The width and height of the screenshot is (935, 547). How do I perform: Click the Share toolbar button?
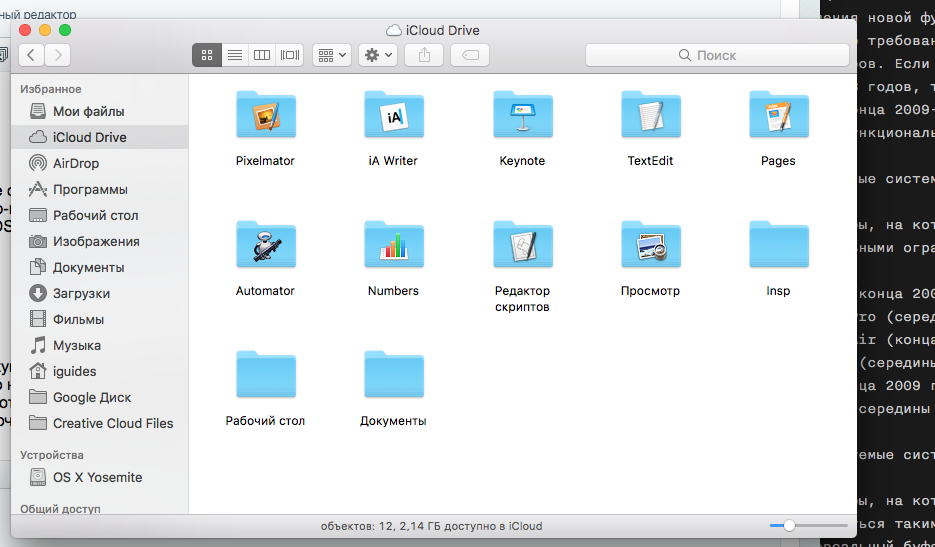(x=424, y=55)
